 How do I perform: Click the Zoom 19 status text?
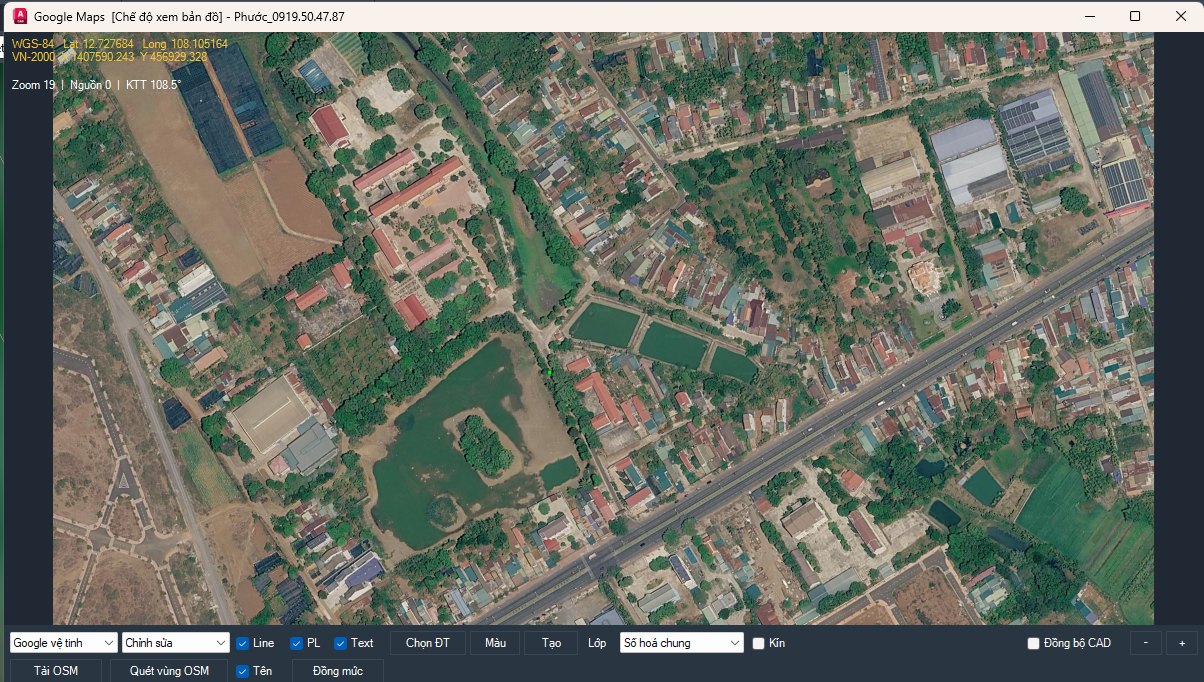click(x=33, y=85)
